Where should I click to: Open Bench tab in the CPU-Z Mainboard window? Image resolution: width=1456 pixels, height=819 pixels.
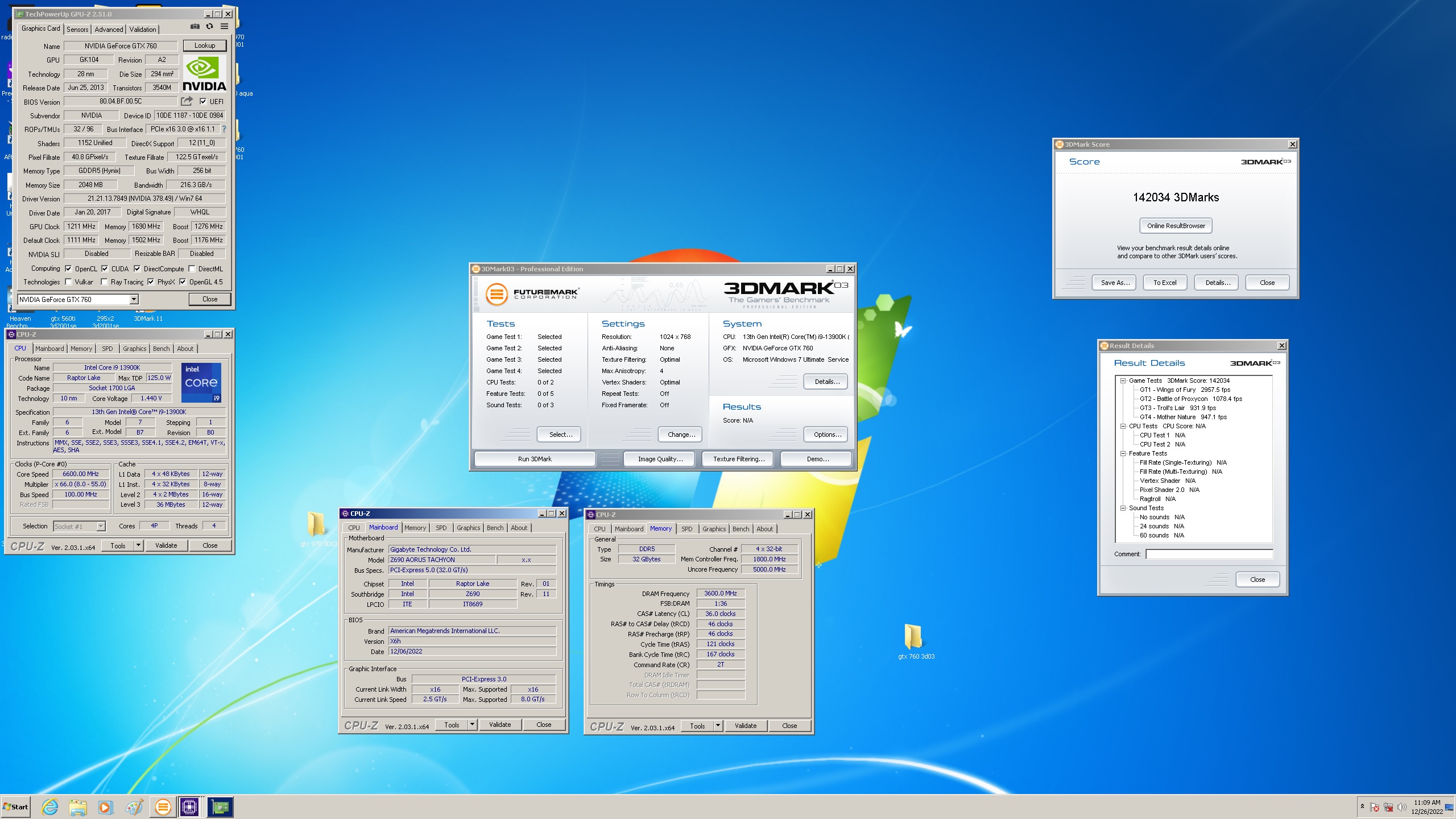point(495,528)
